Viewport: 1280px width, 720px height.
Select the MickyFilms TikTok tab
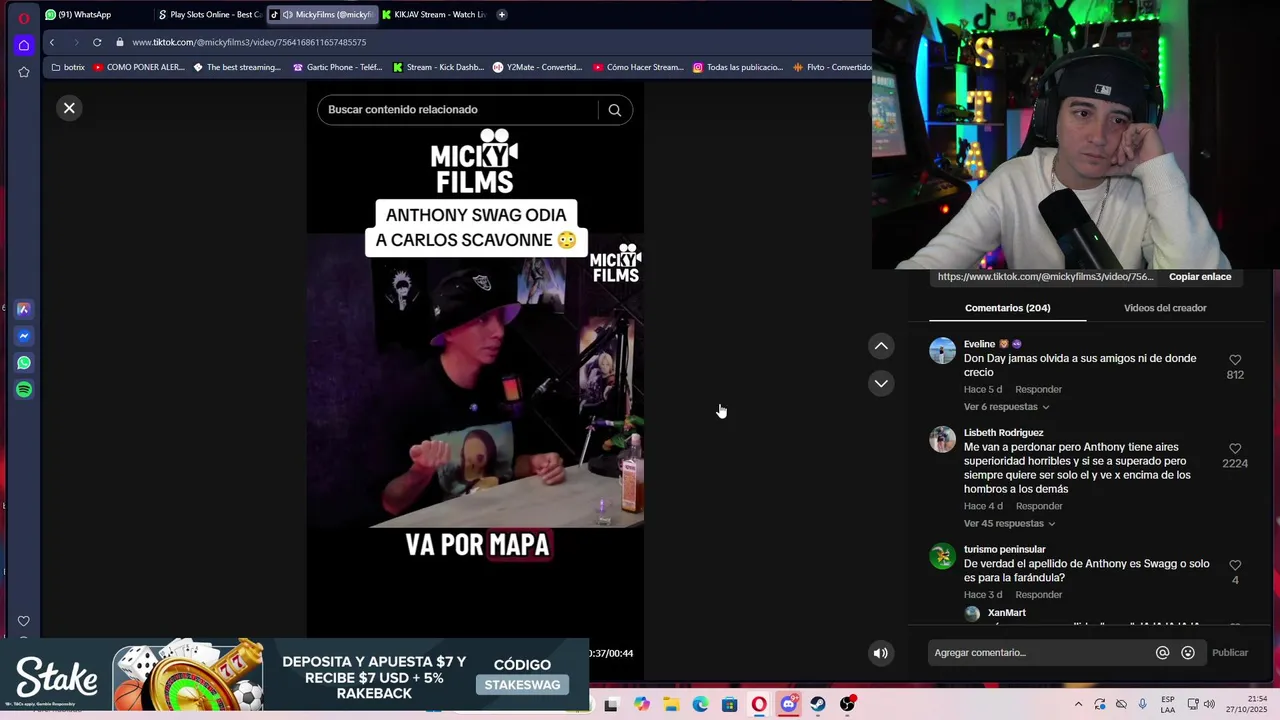[x=322, y=15]
